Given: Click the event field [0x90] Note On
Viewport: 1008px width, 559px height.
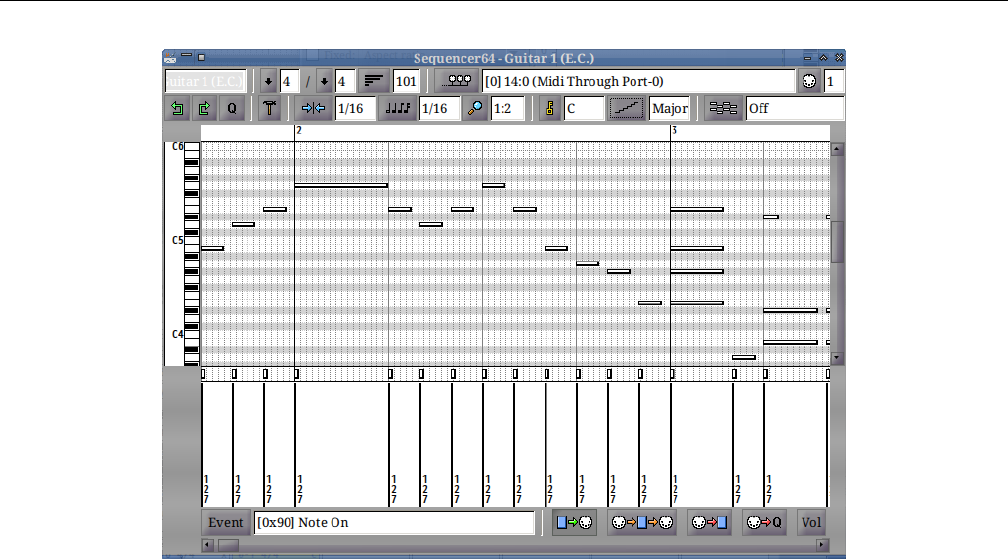Looking at the screenshot, I should click(394, 522).
